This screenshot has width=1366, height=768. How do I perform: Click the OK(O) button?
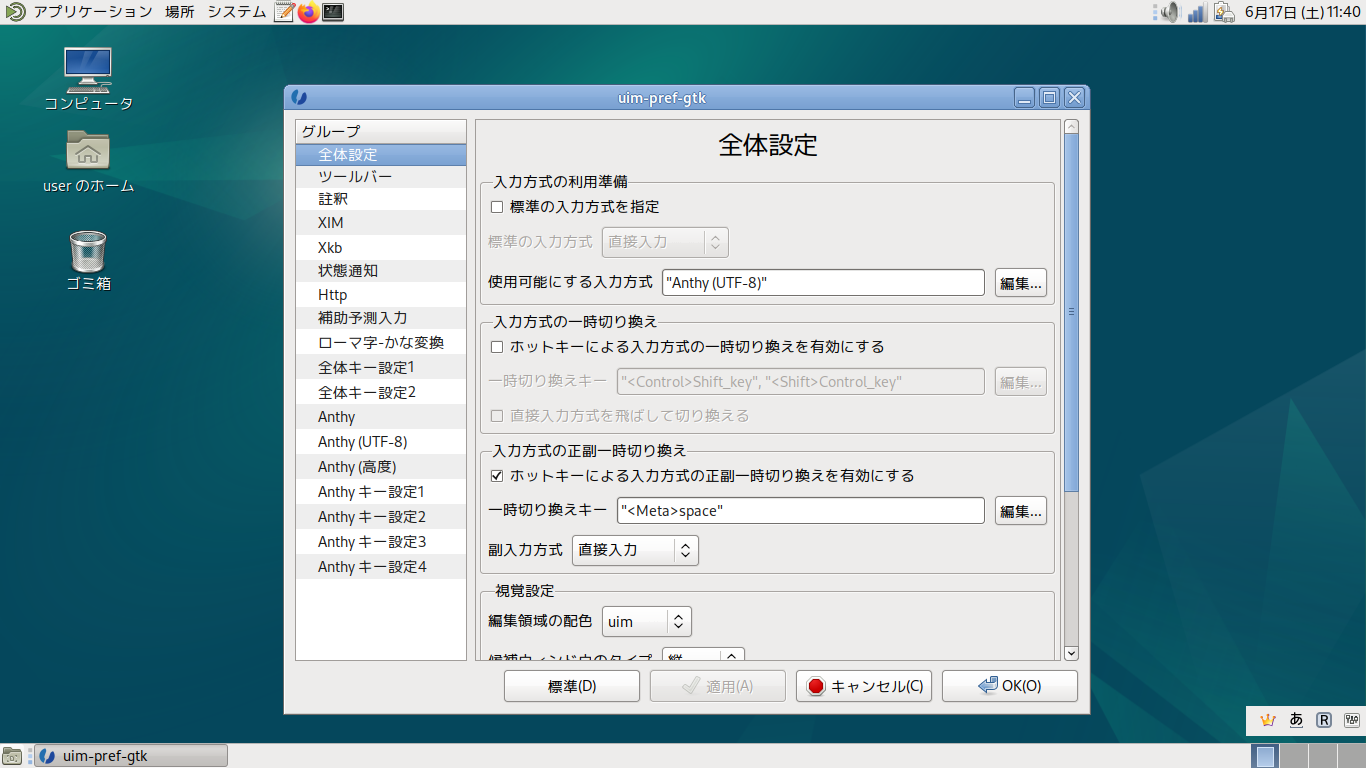[1010, 686]
